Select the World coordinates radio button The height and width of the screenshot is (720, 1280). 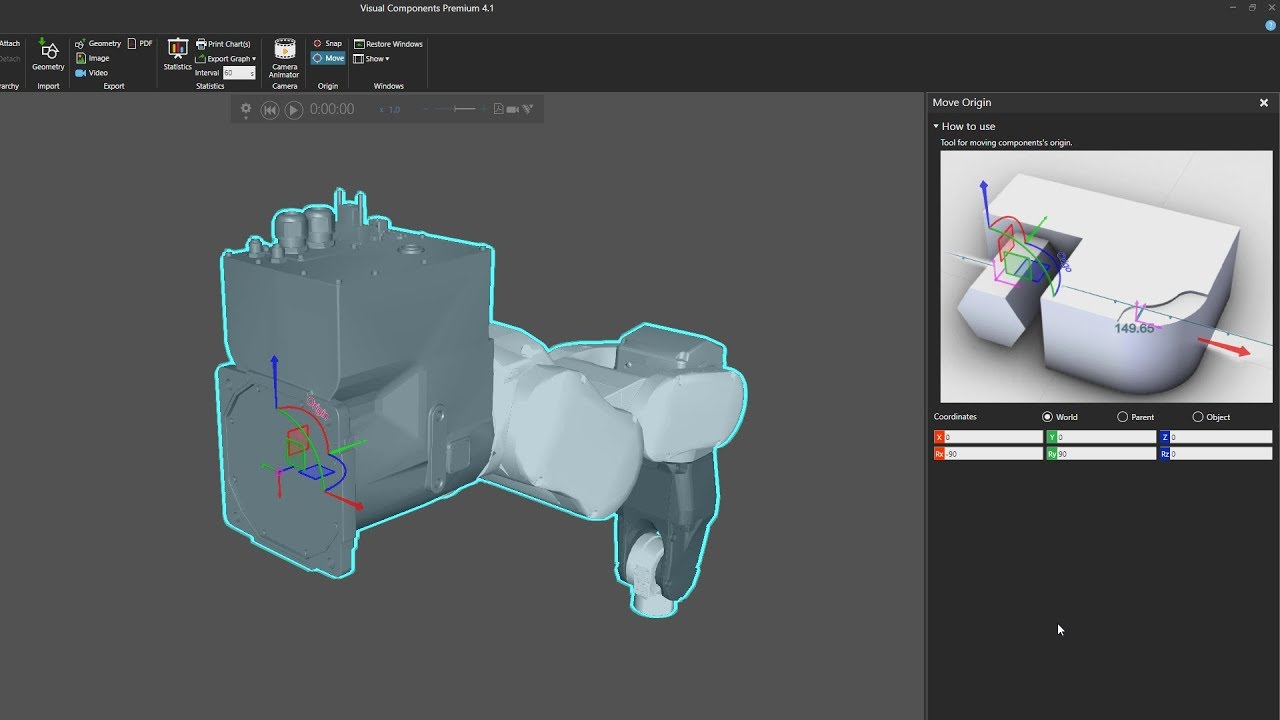(1049, 417)
